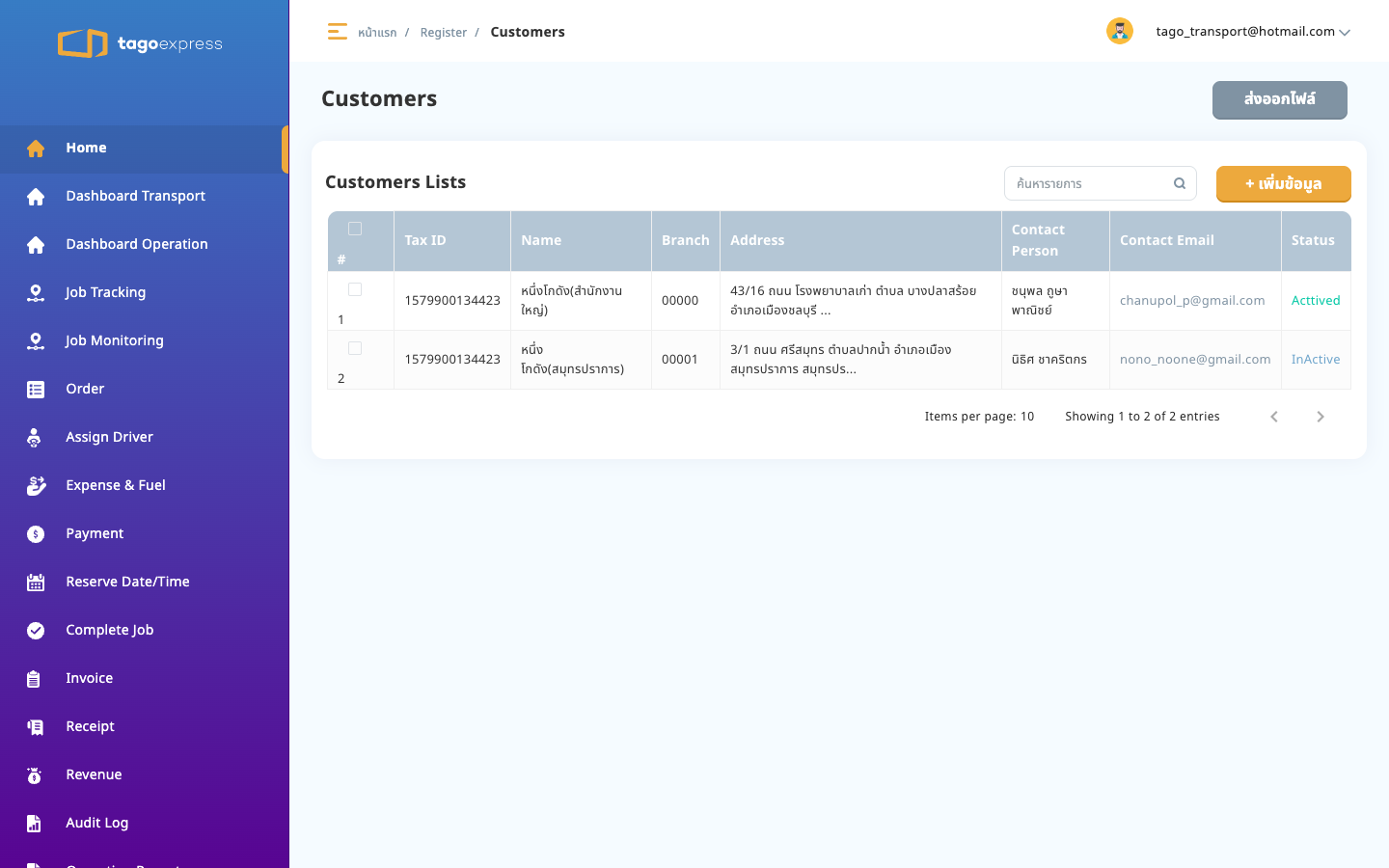The width and height of the screenshot is (1389, 868).
Task: Click the Complete Job checkmark icon
Action: point(36,631)
